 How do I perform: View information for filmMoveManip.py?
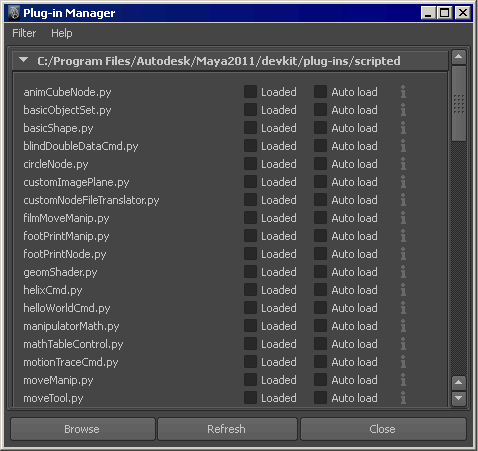point(403,218)
